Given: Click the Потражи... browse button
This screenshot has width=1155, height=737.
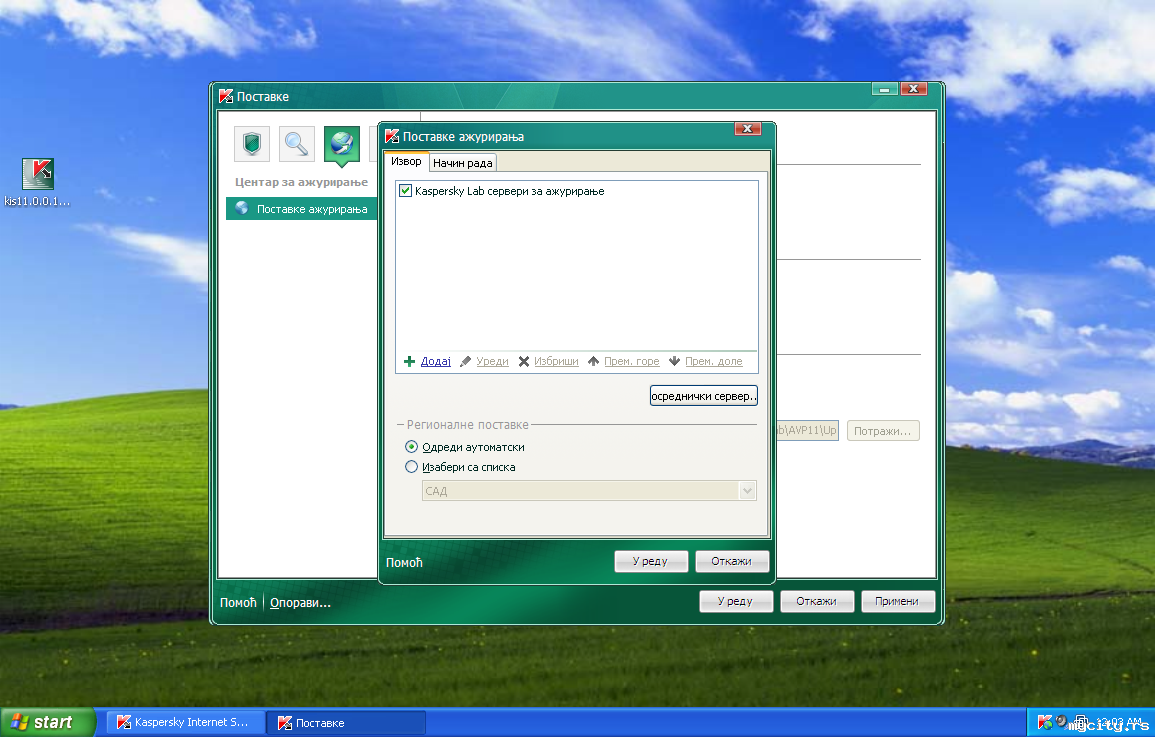Looking at the screenshot, I should point(883,431).
